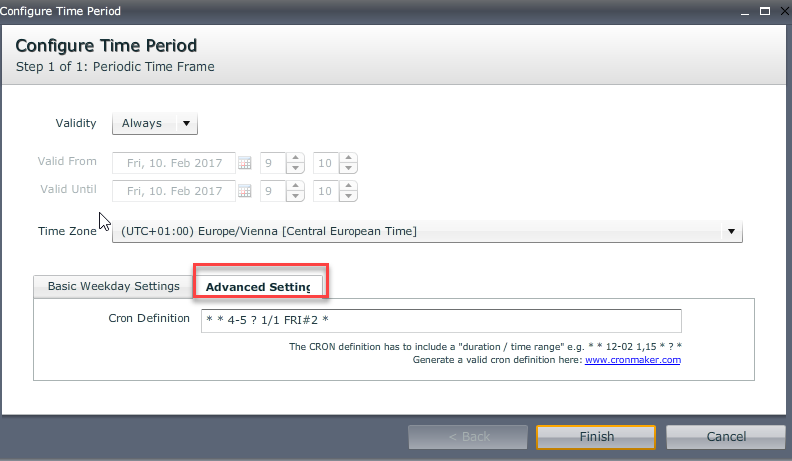Decrease the Valid From minute value
Viewport: 792px width, 461px height.
(350, 169)
